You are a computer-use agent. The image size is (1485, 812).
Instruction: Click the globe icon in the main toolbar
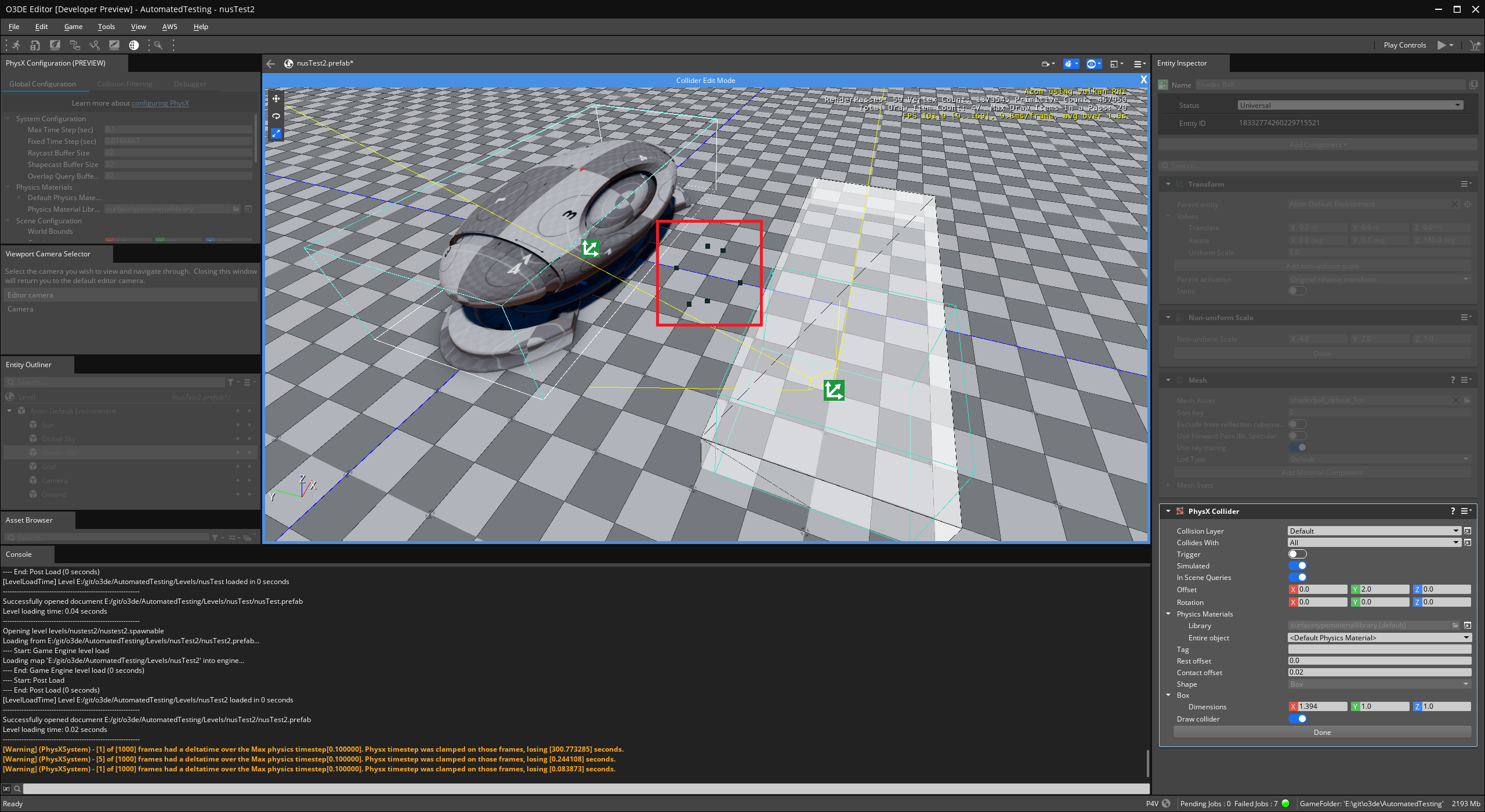(x=134, y=45)
